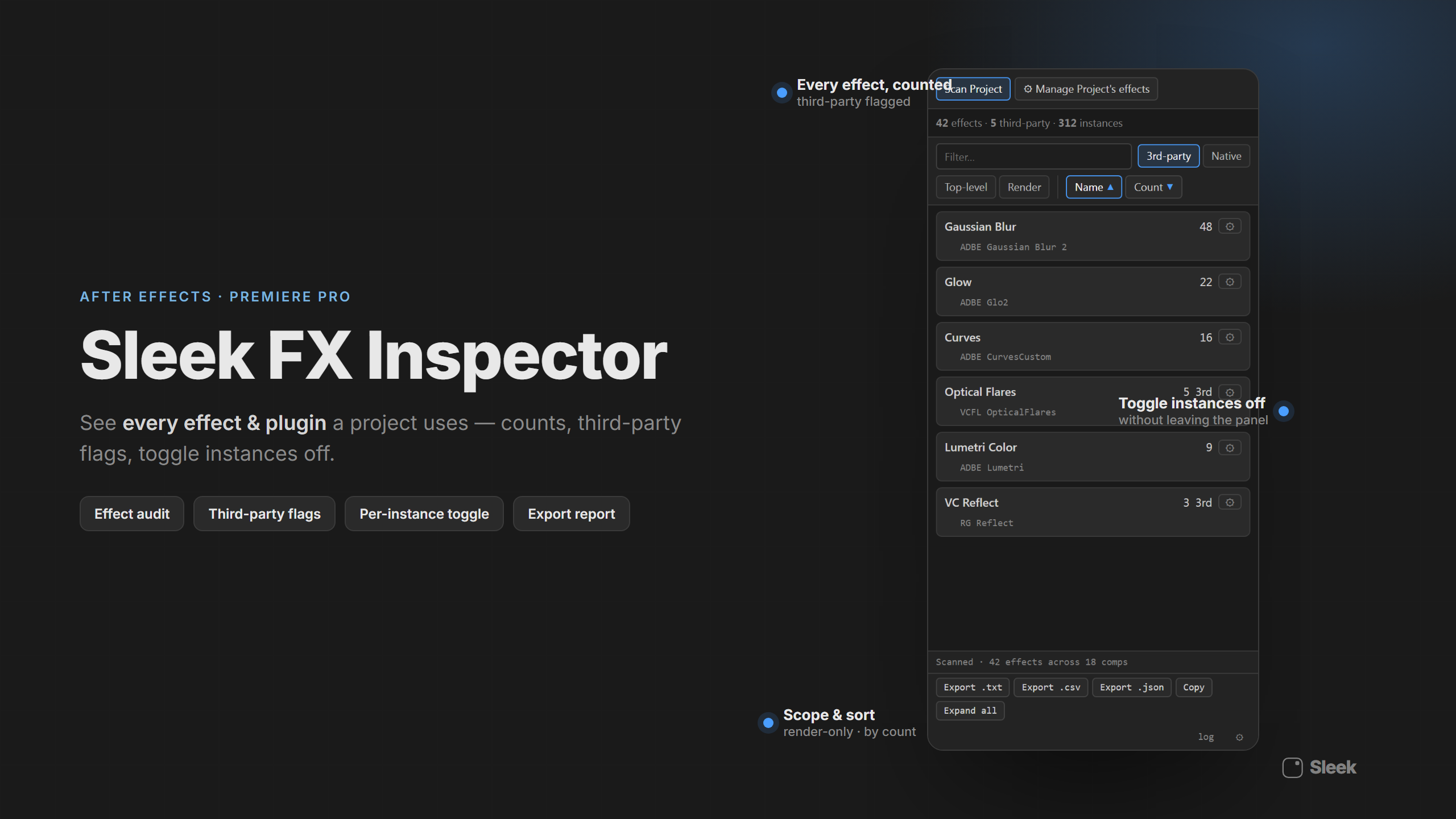The height and width of the screenshot is (819, 1456).
Task: Open panel settings gear beside log
Action: click(x=1239, y=737)
